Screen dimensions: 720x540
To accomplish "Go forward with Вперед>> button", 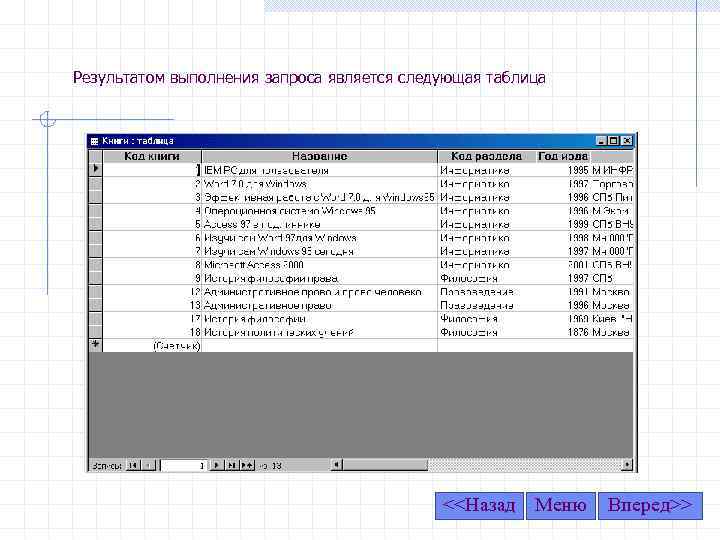I will [x=650, y=506].
